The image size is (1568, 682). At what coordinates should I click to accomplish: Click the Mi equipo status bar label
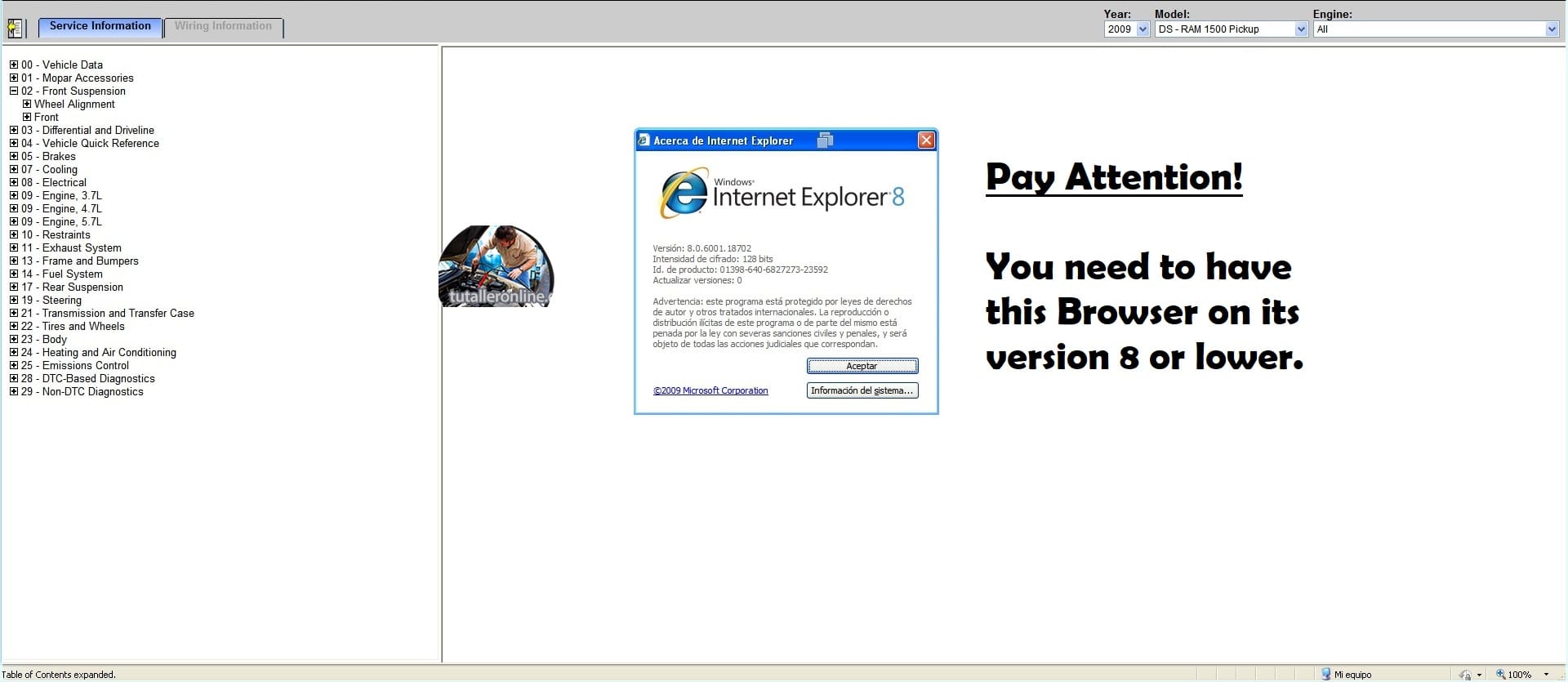pyautogui.click(x=1353, y=675)
